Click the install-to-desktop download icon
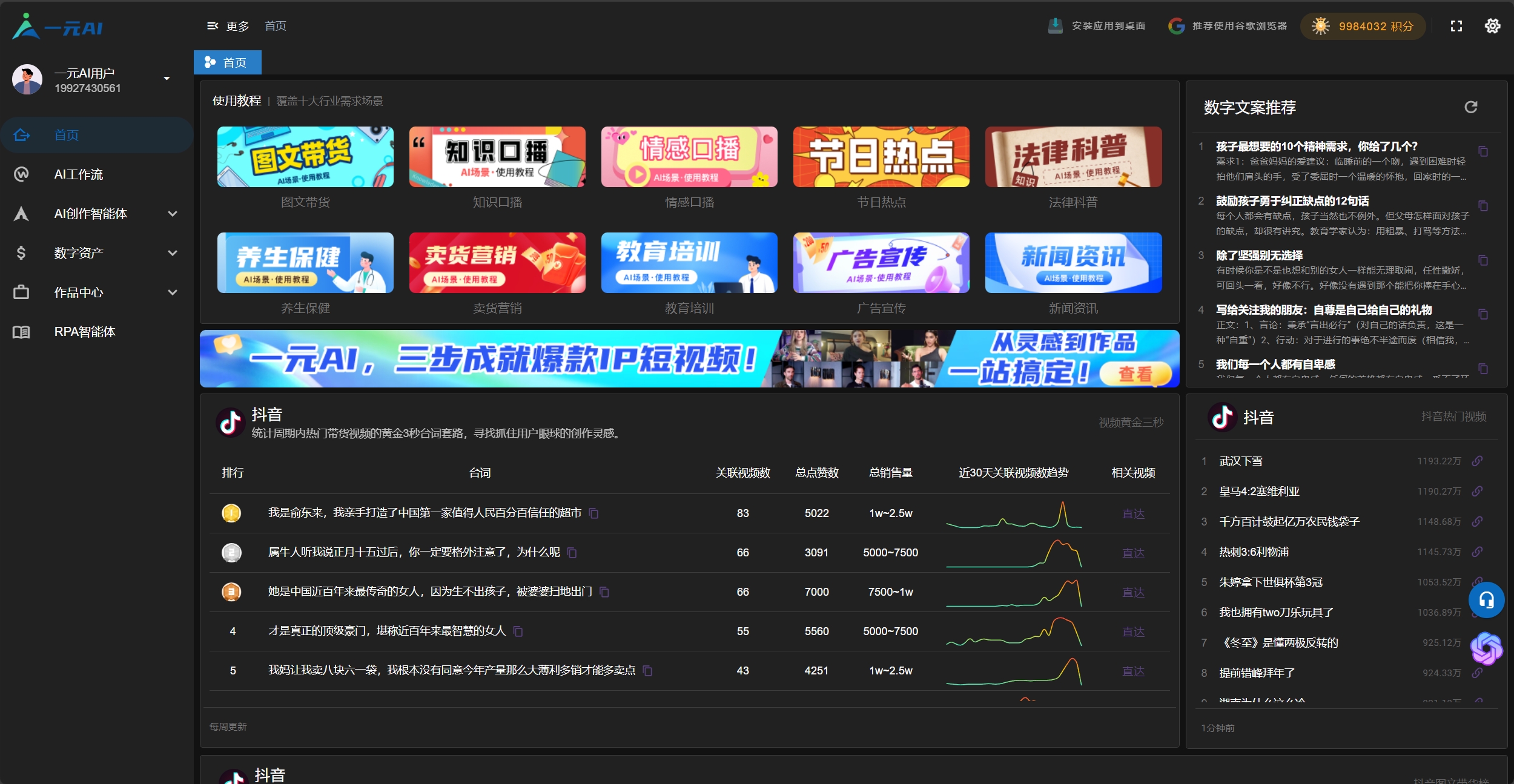This screenshot has height=784, width=1514. [x=1055, y=26]
